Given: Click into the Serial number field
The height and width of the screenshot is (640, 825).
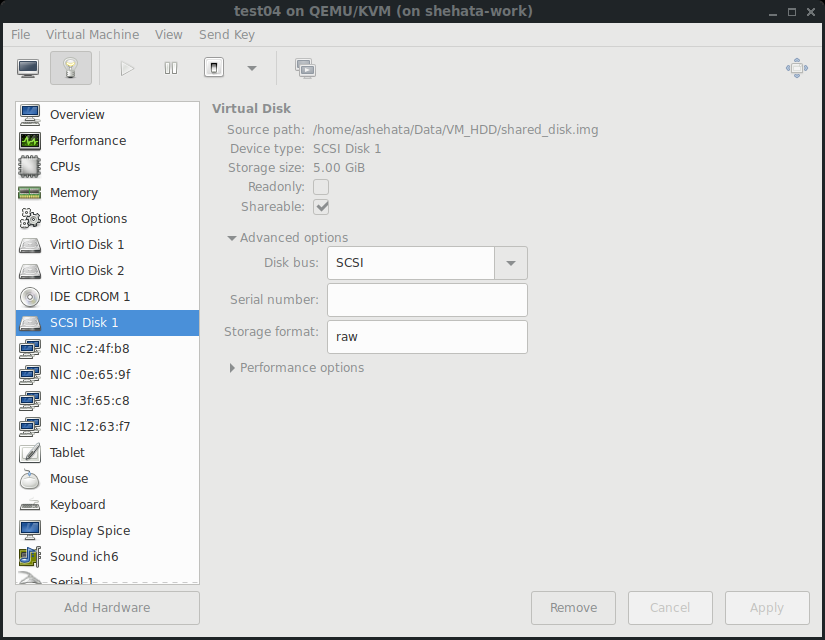Looking at the screenshot, I should pos(427,300).
